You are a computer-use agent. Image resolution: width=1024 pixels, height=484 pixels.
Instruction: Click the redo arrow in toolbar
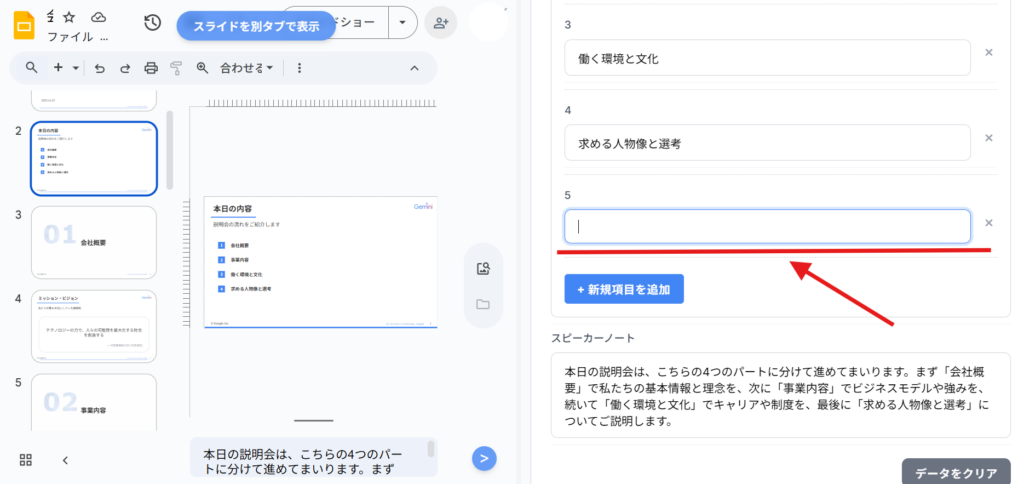[x=125, y=68]
